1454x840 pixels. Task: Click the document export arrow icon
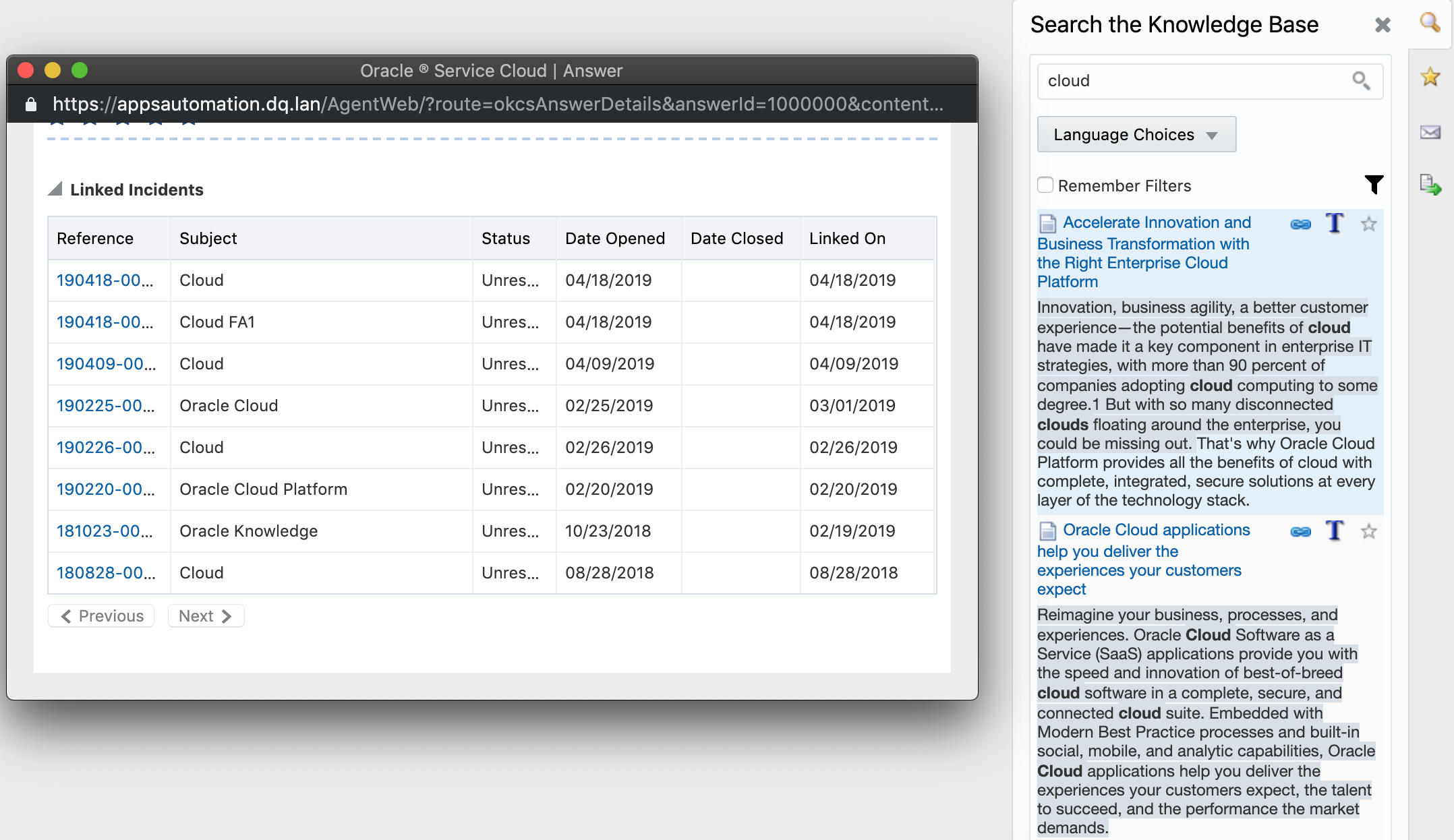(1430, 185)
